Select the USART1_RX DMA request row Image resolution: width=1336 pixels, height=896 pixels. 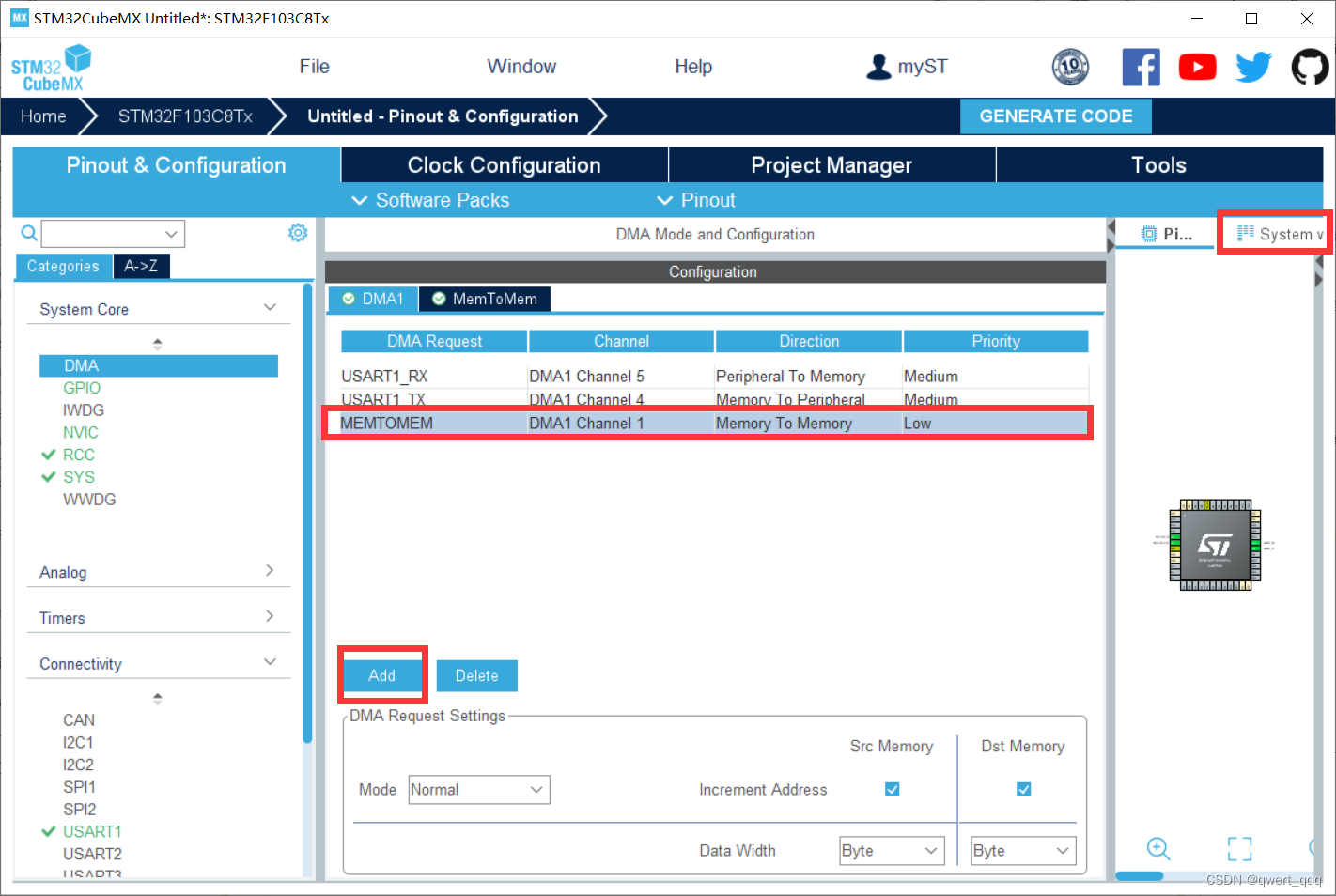tap(714, 377)
